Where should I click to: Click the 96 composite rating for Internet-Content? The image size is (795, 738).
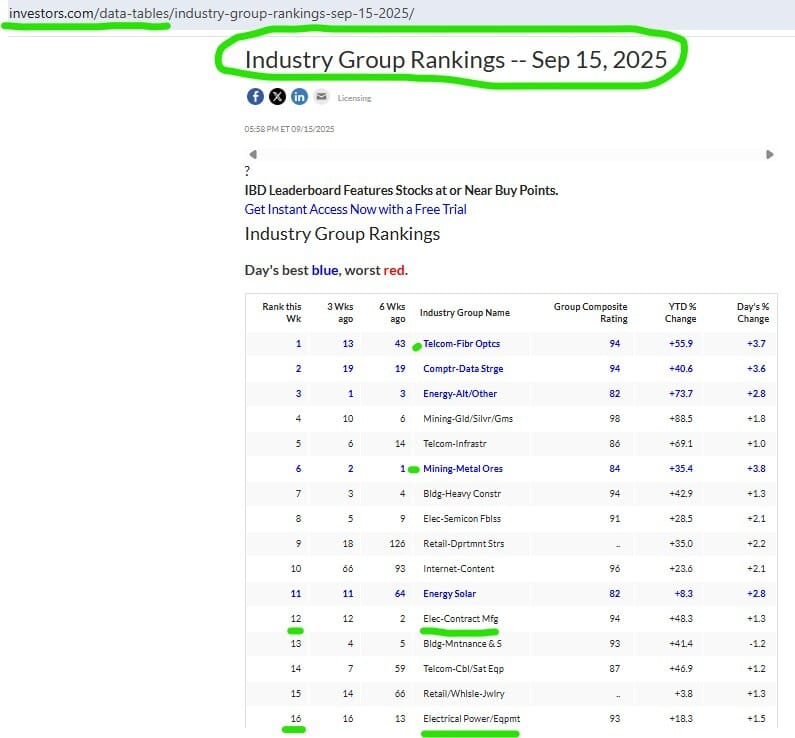click(x=615, y=569)
